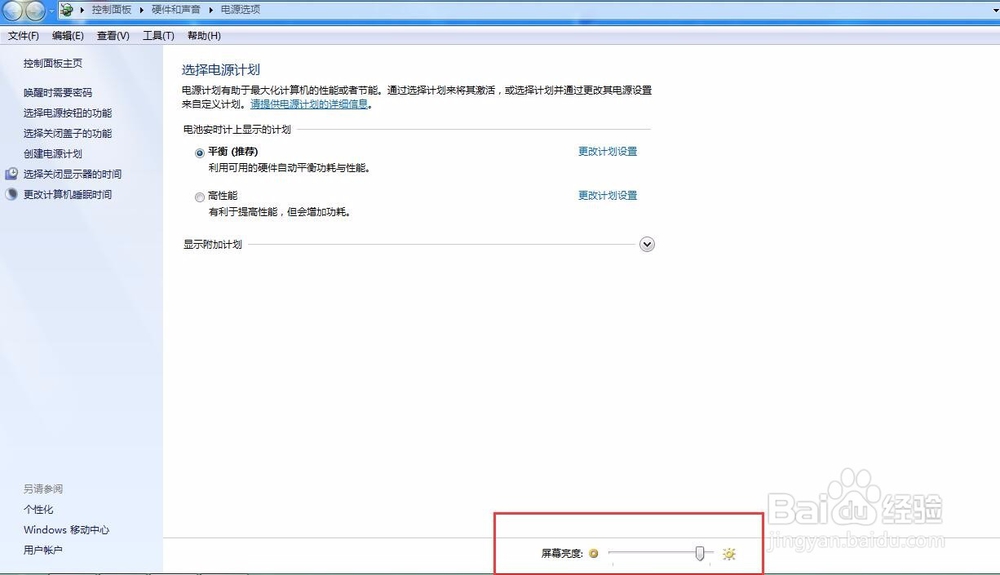This screenshot has height=575, width=1000.
Task: Expand the arrow after 控制面板 breadcrumb
Action: (142, 10)
